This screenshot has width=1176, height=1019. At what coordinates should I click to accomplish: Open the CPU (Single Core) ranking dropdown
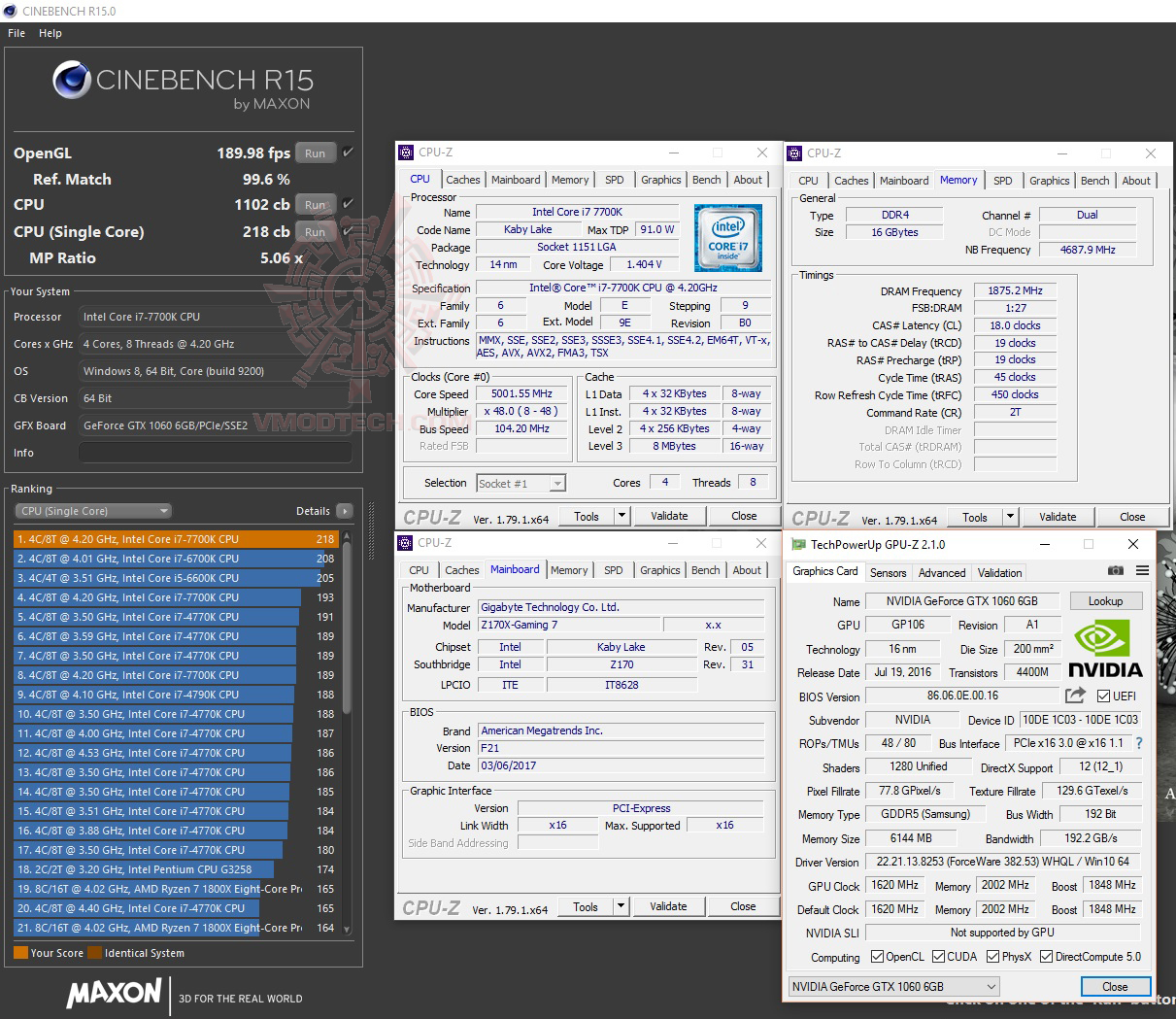(92, 510)
